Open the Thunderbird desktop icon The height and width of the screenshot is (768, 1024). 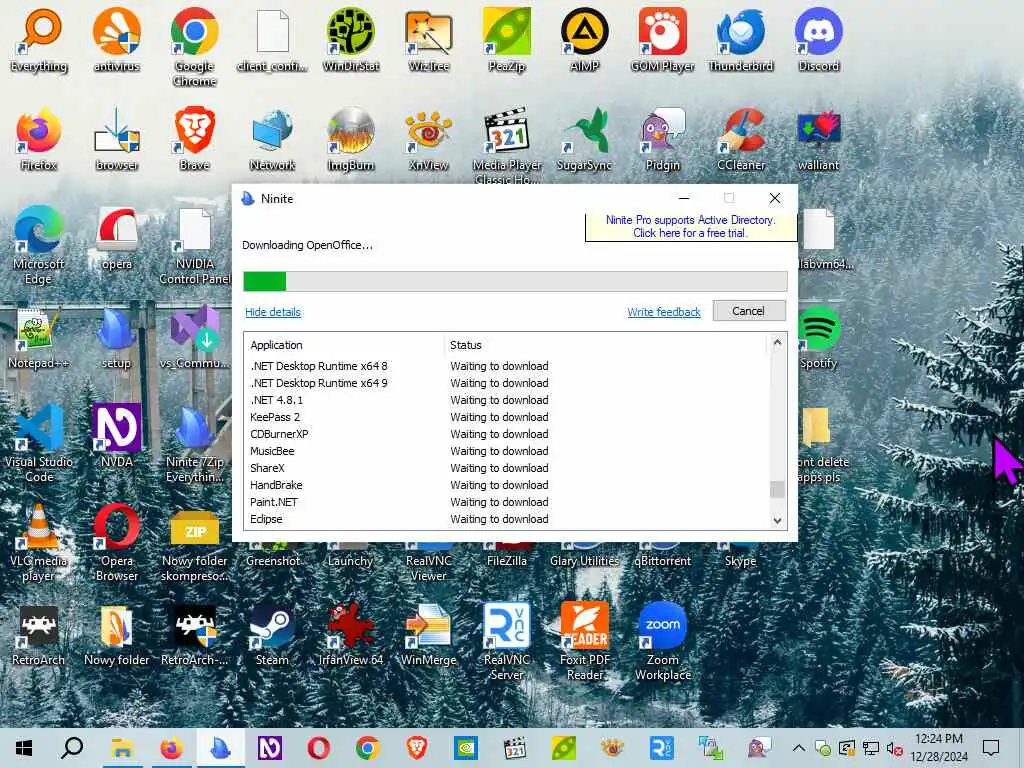tap(741, 40)
